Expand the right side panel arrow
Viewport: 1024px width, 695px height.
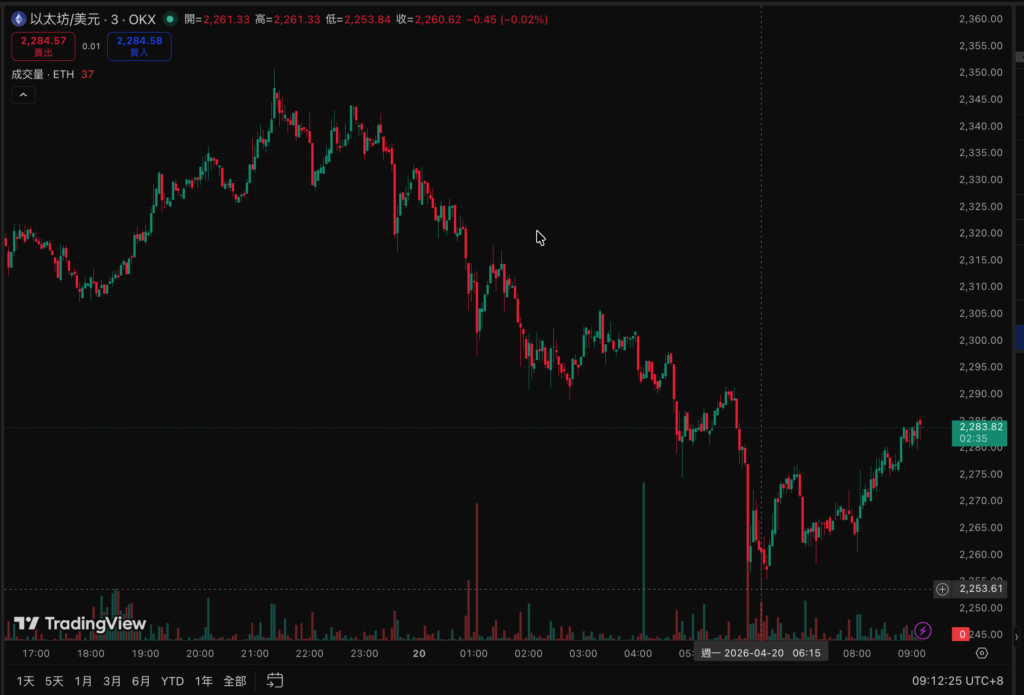click(1018, 637)
